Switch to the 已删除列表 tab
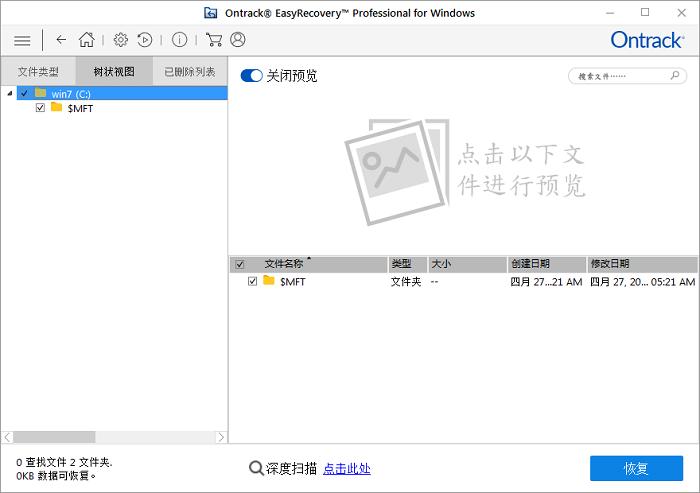 click(190, 71)
